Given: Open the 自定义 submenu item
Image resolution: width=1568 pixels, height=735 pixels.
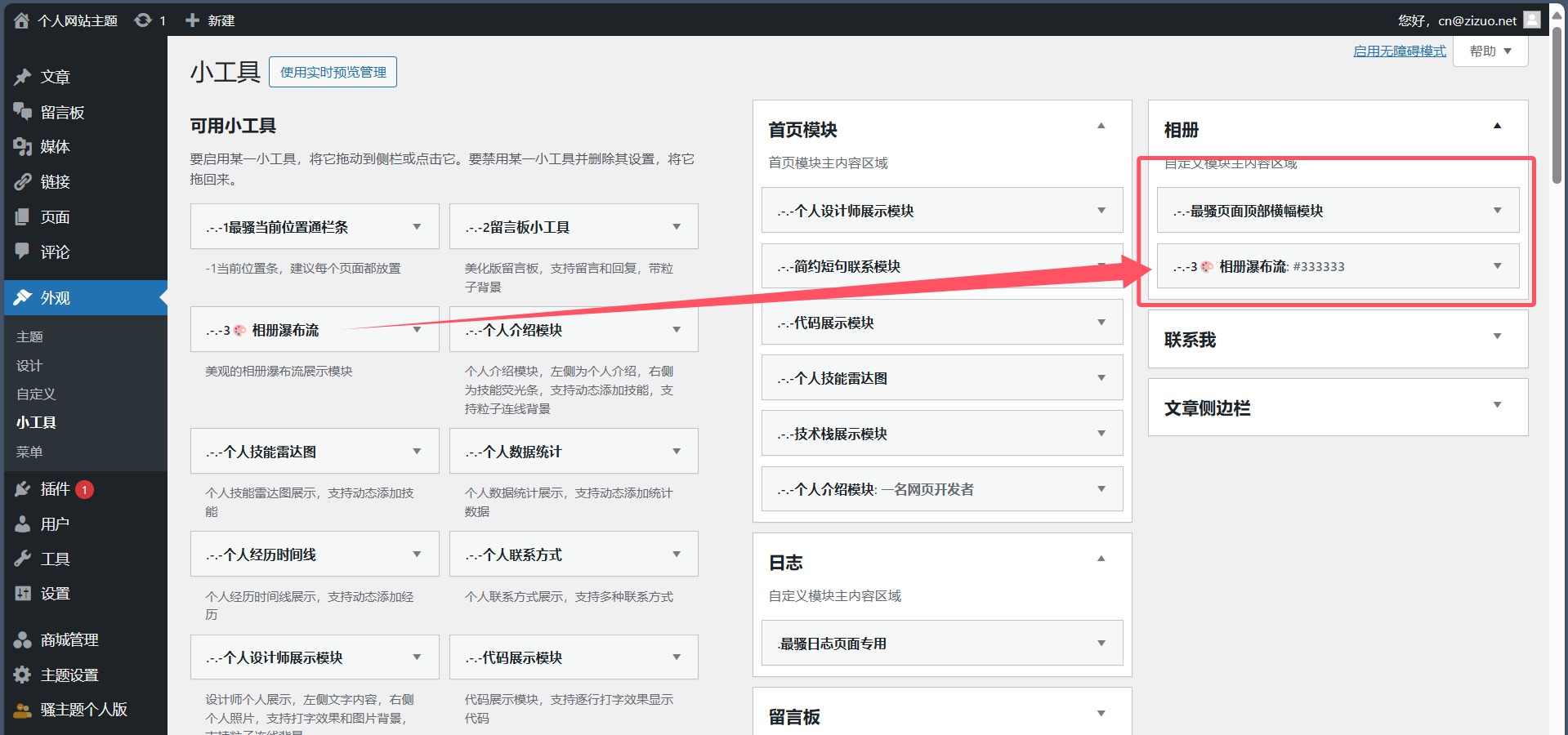Looking at the screenshot, I should pos(36,394).
